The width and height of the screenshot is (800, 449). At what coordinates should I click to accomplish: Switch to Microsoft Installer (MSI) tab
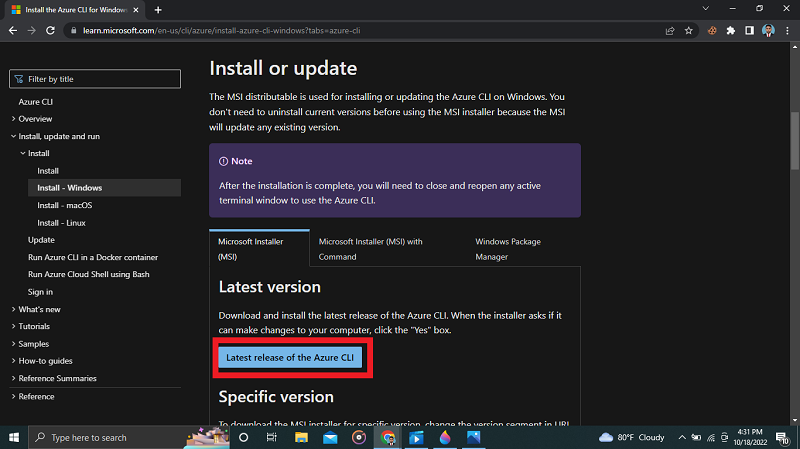pos(259,248)
